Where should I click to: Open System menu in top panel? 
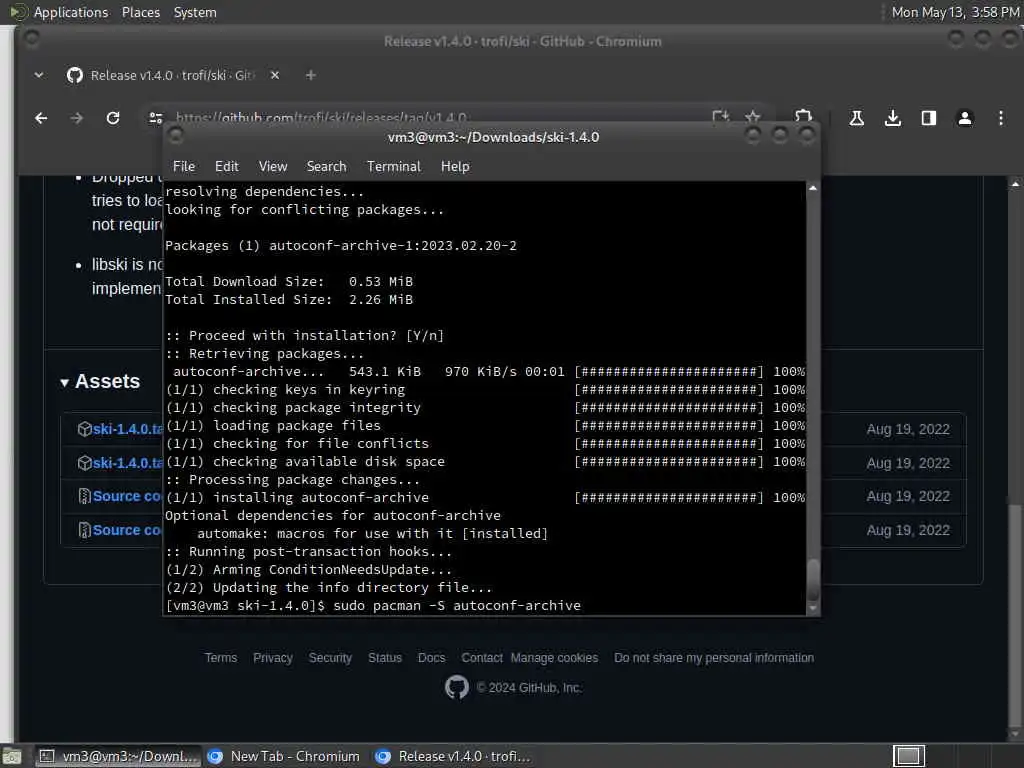[x=195, y=12]
